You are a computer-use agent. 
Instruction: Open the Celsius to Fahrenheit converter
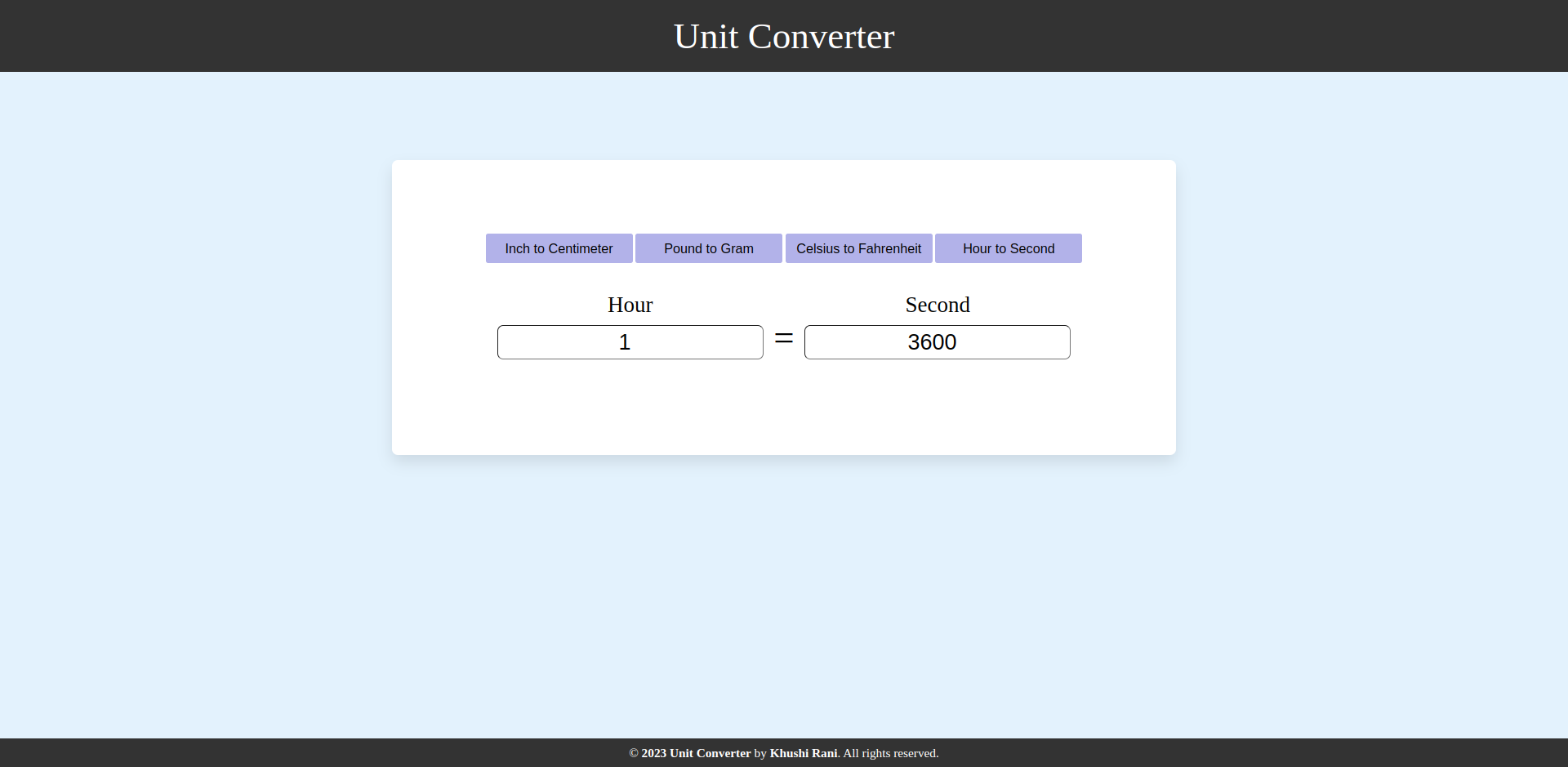tap(858, 248)
